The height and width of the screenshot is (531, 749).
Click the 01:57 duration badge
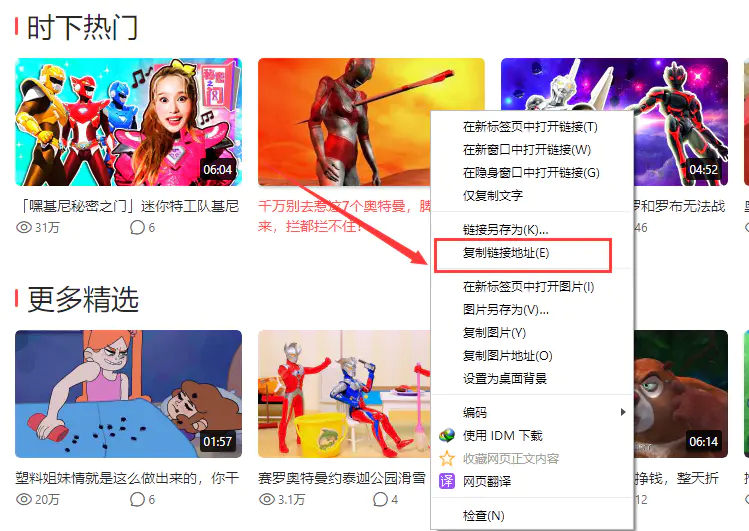[218, 441]
